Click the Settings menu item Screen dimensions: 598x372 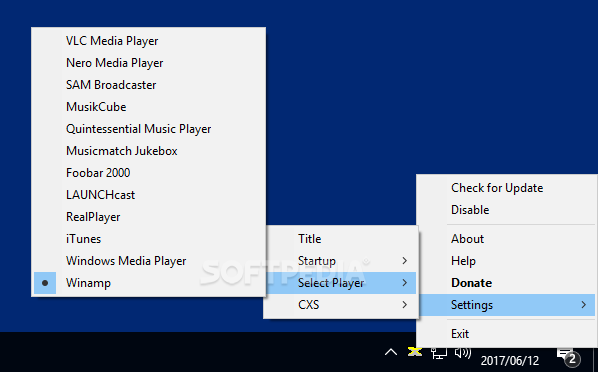pos(507,305)
